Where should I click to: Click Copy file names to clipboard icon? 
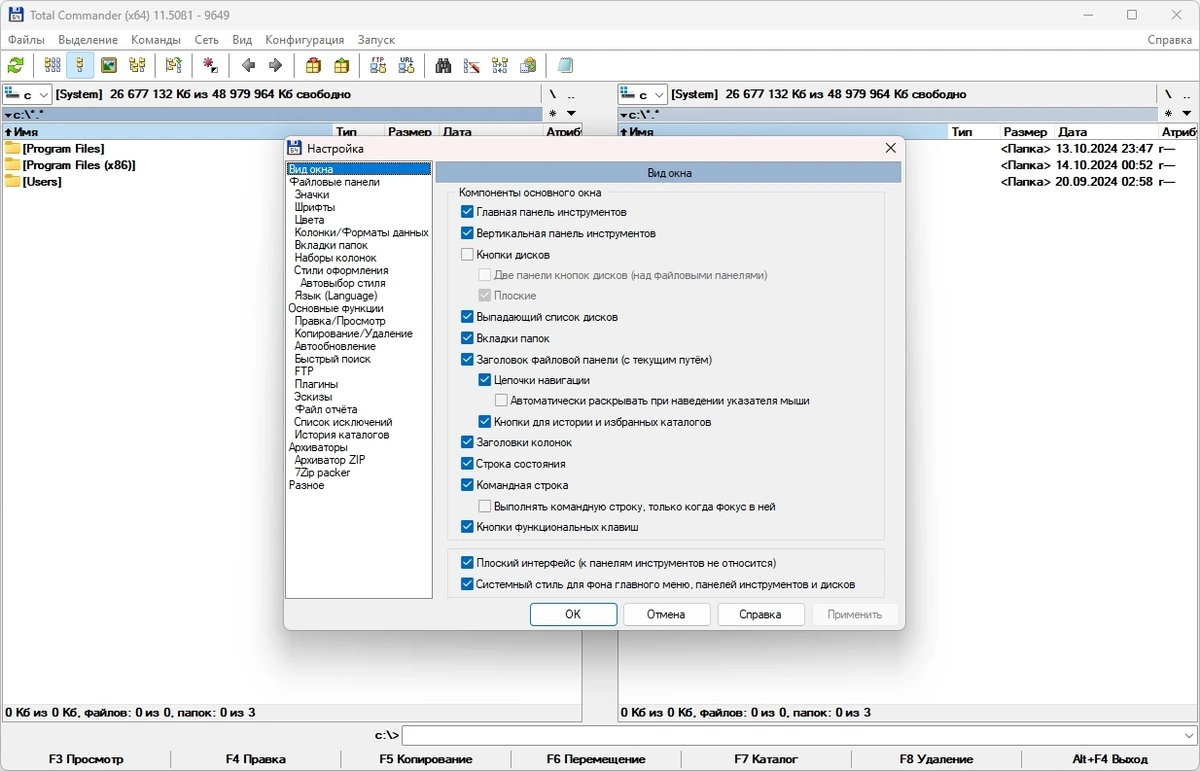[x=528, y=66]
